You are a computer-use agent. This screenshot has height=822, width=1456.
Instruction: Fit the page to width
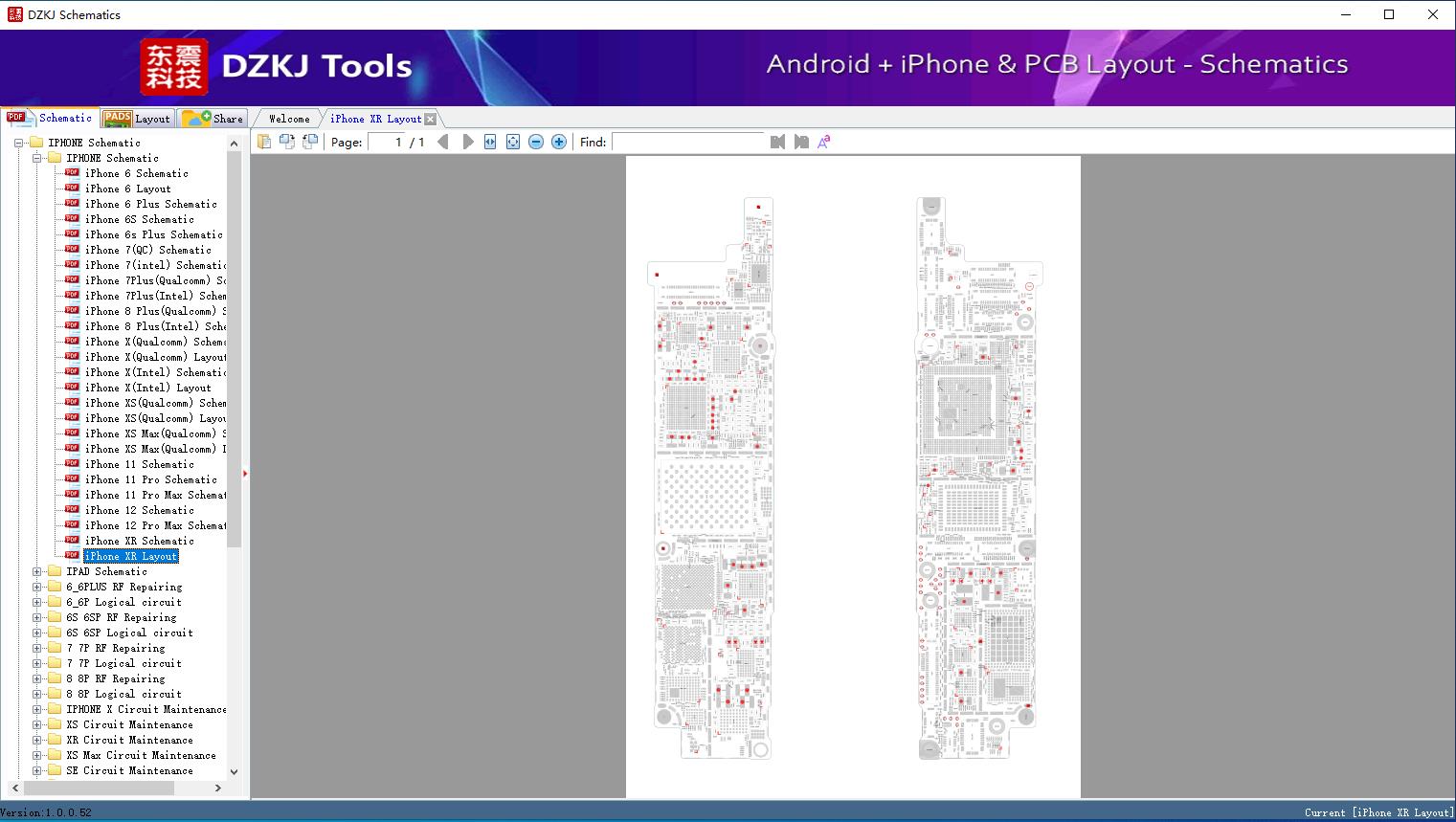coord(490,142)
